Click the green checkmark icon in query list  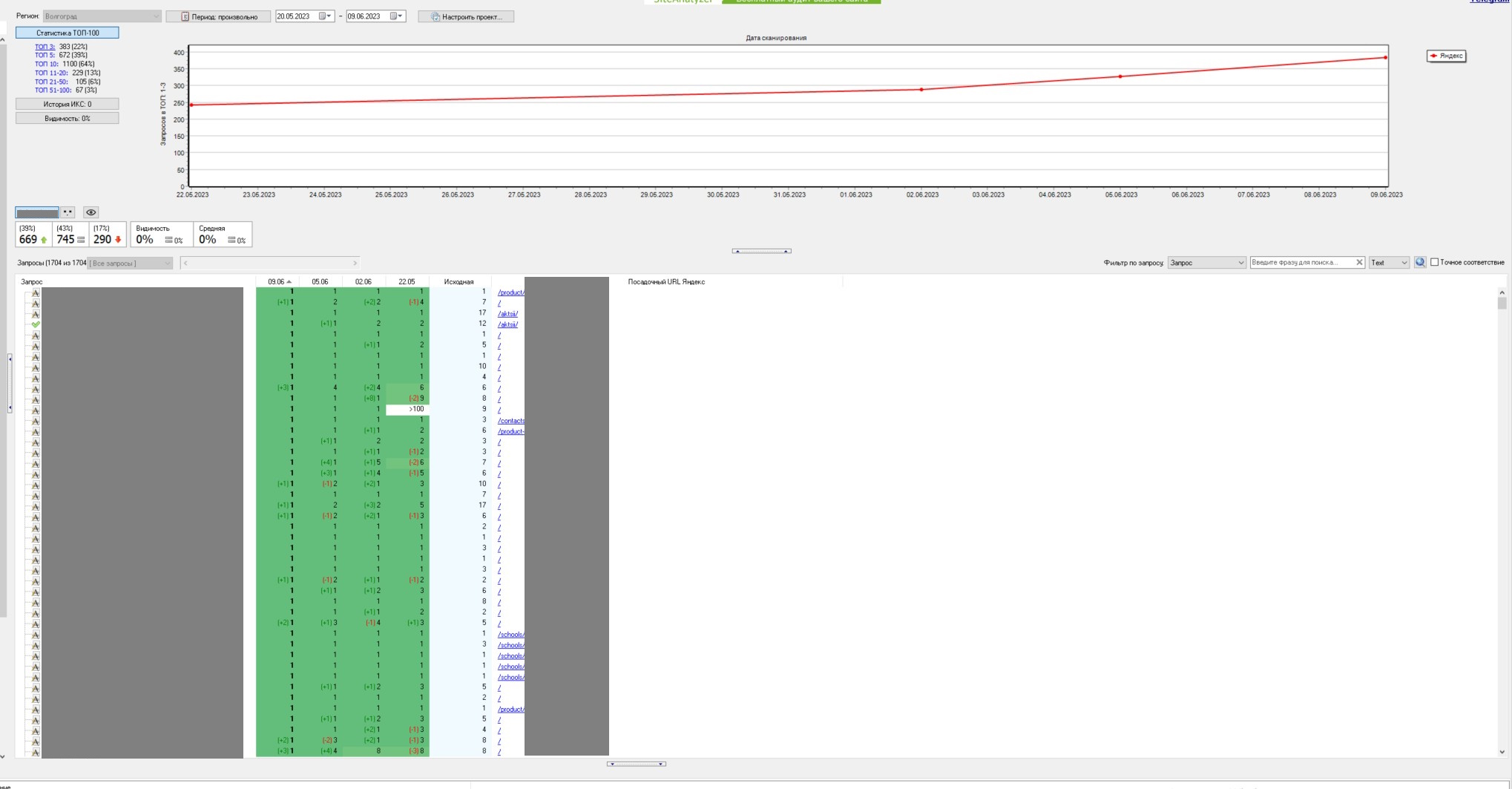36,324
